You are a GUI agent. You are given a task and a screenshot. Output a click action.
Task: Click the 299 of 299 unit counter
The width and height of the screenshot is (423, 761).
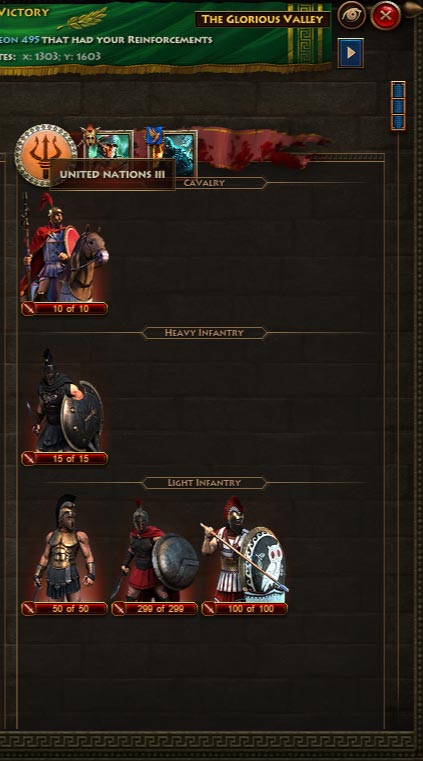point(154,609)
